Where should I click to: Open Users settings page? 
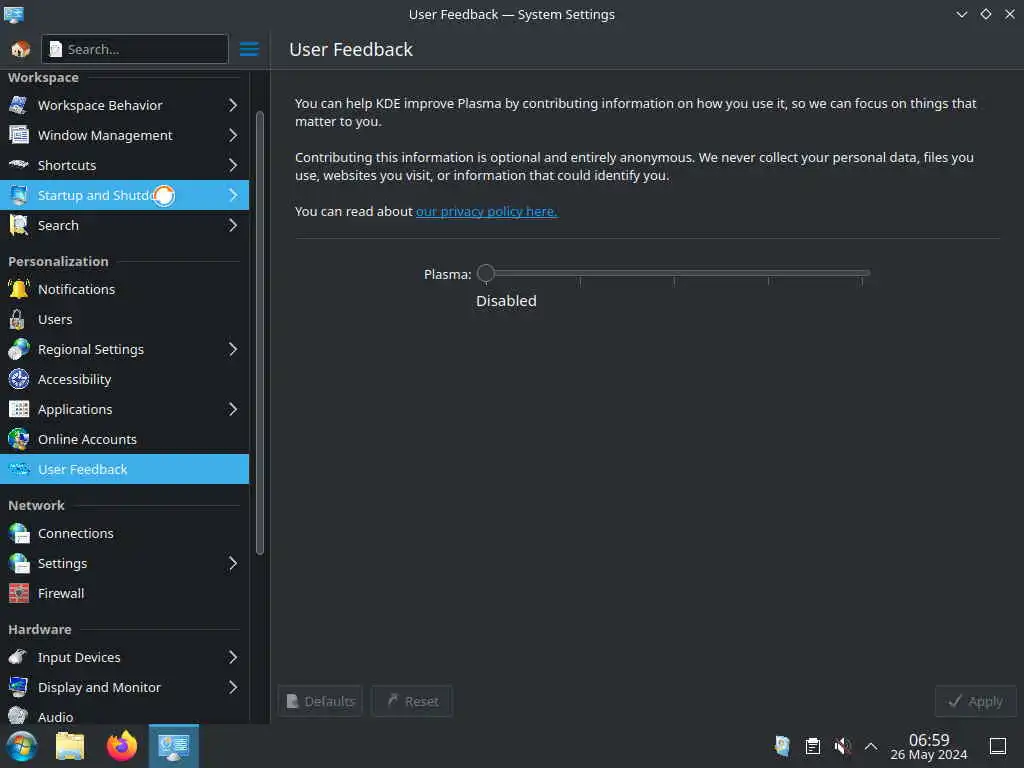pos(124,319)
